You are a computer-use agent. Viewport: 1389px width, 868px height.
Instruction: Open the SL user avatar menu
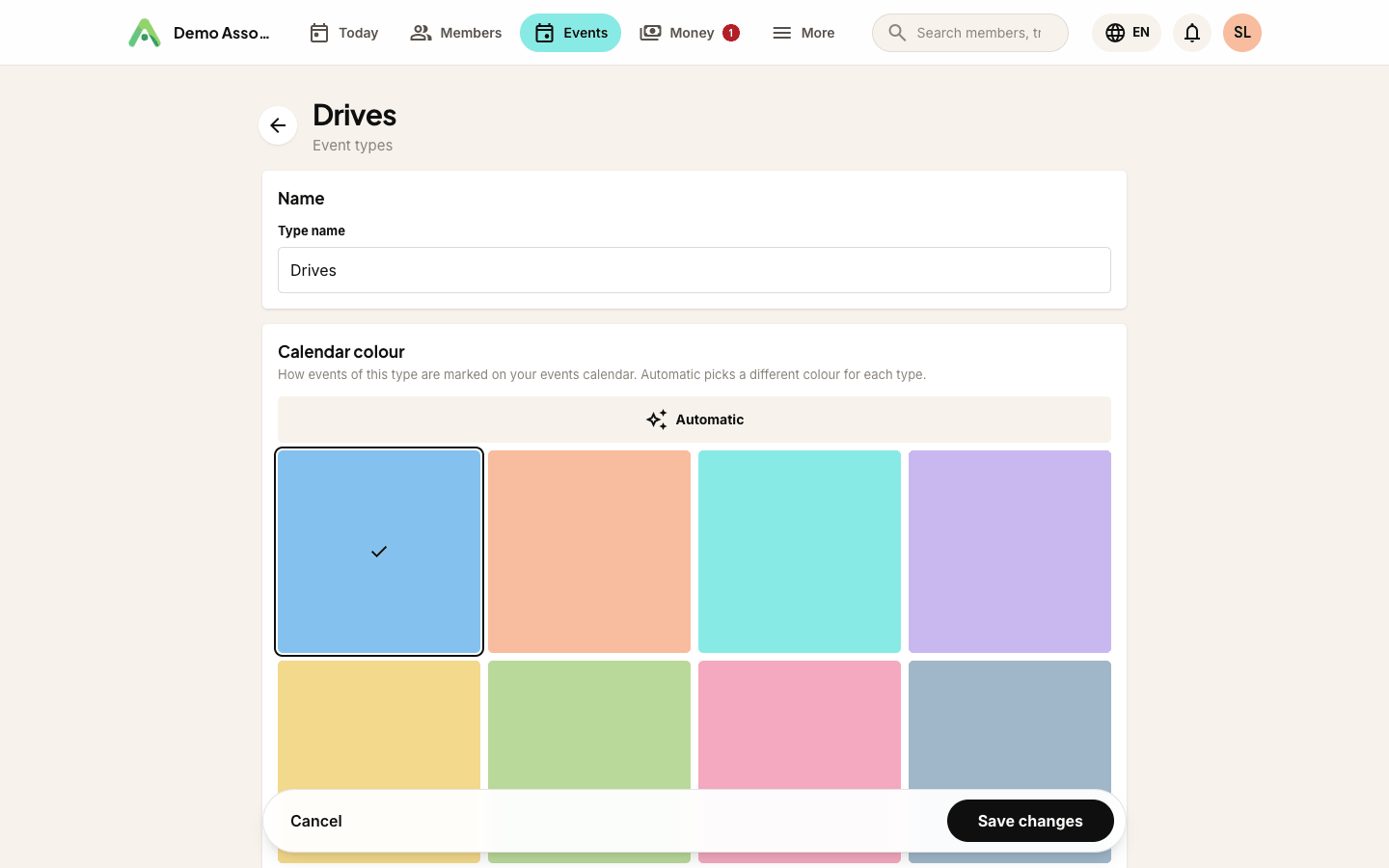click(x=1242, y=33)
